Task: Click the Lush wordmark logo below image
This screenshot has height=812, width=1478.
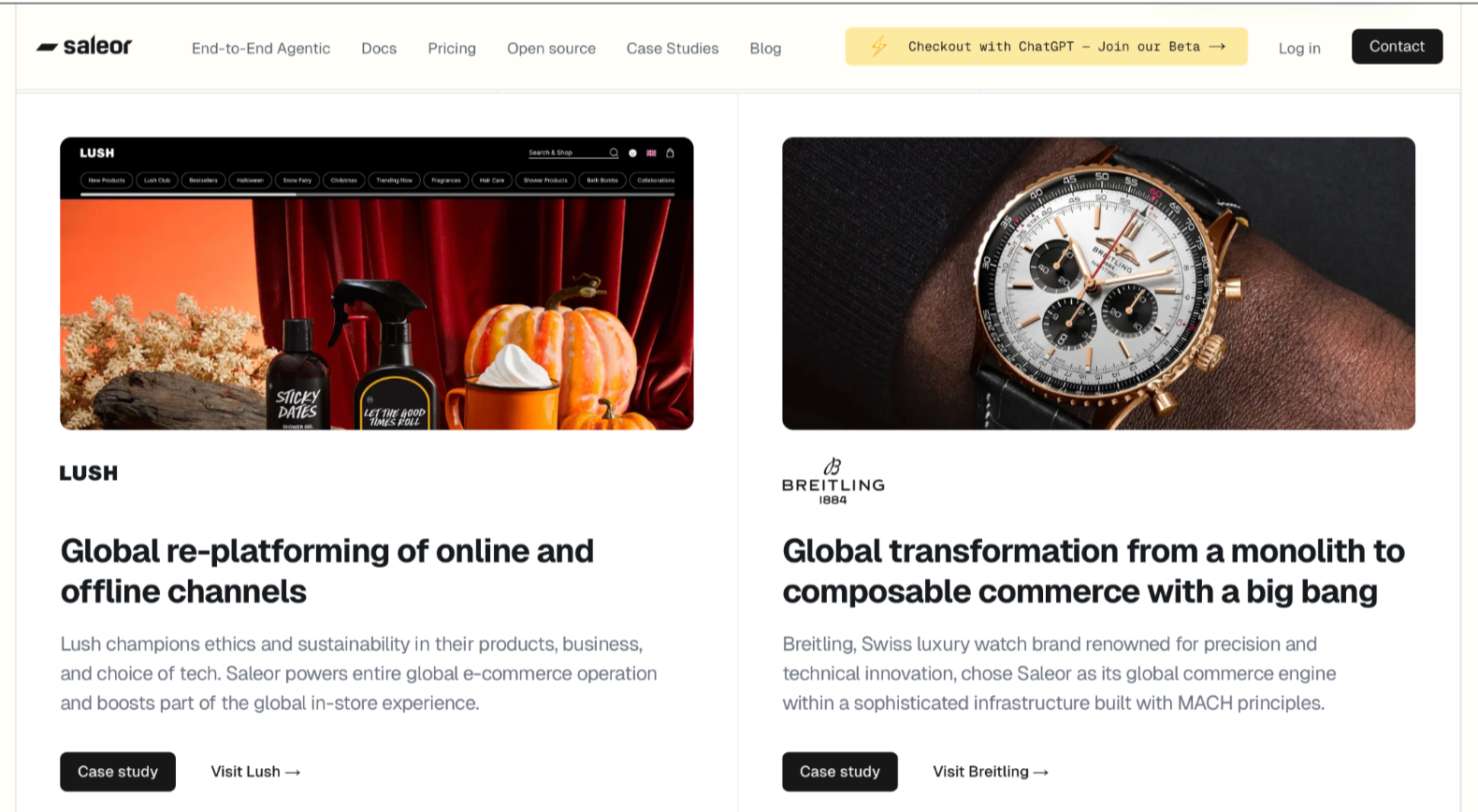Action: (89, 473)
